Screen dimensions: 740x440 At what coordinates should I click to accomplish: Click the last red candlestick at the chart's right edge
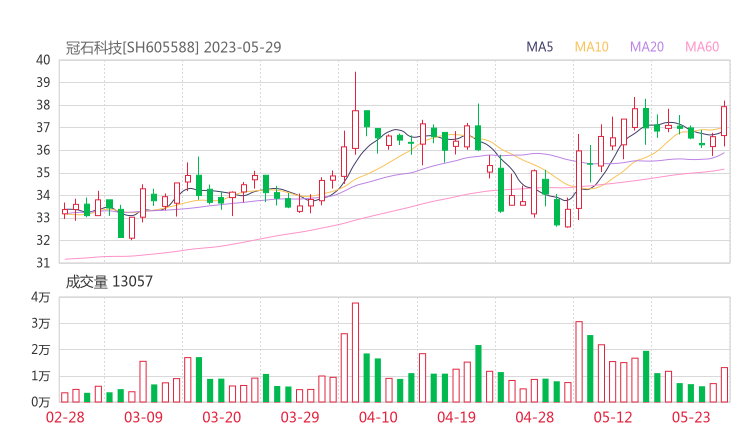[724, 122]
